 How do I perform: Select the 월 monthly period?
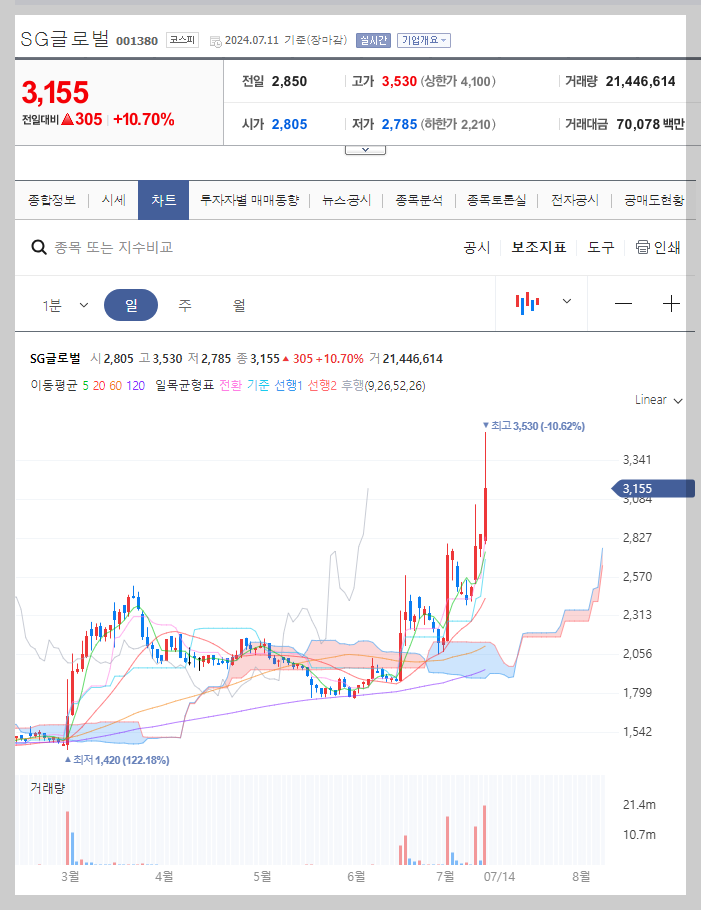239,305
